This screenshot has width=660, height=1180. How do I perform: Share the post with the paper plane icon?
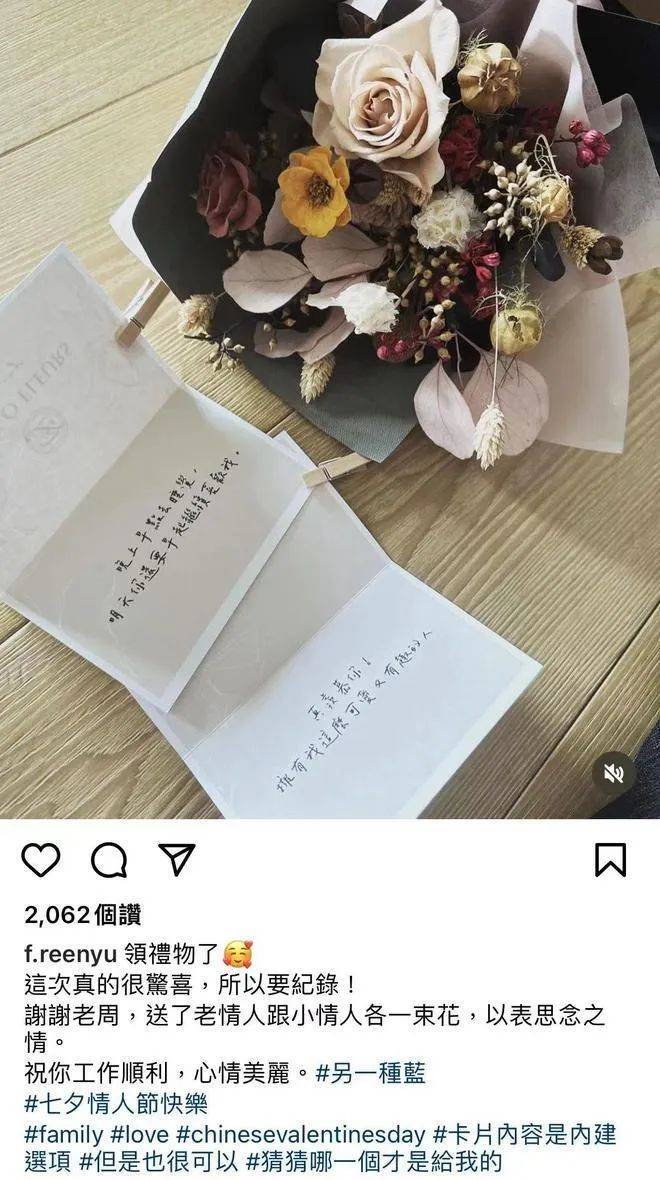coord(177,859)
